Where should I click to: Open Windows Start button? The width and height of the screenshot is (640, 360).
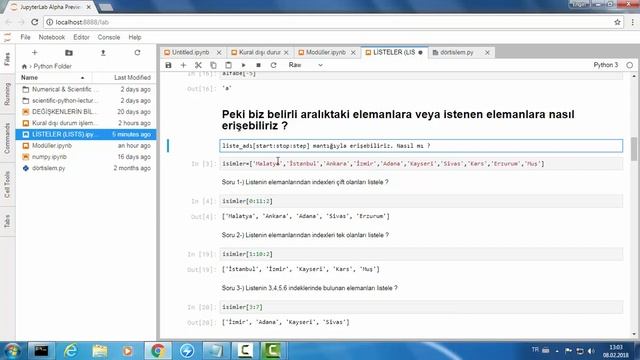tap(12, 351)
